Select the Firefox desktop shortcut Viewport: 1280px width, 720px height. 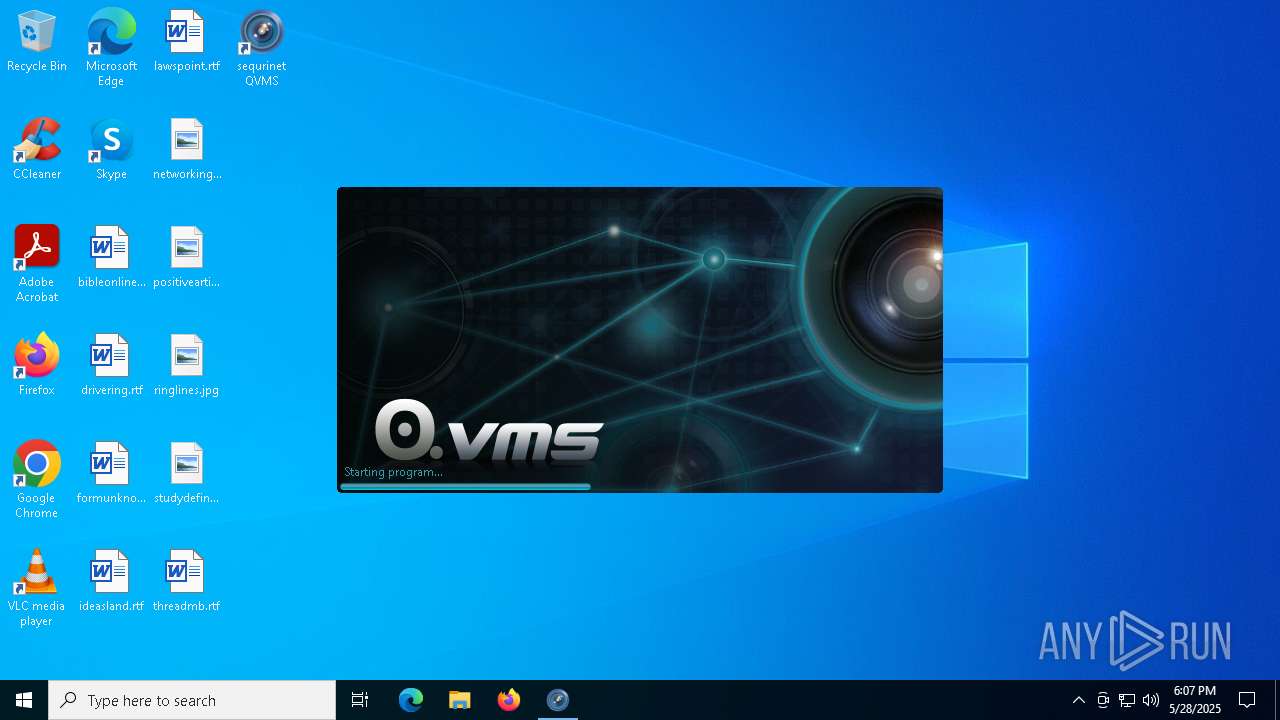click(x=37, y=366)
